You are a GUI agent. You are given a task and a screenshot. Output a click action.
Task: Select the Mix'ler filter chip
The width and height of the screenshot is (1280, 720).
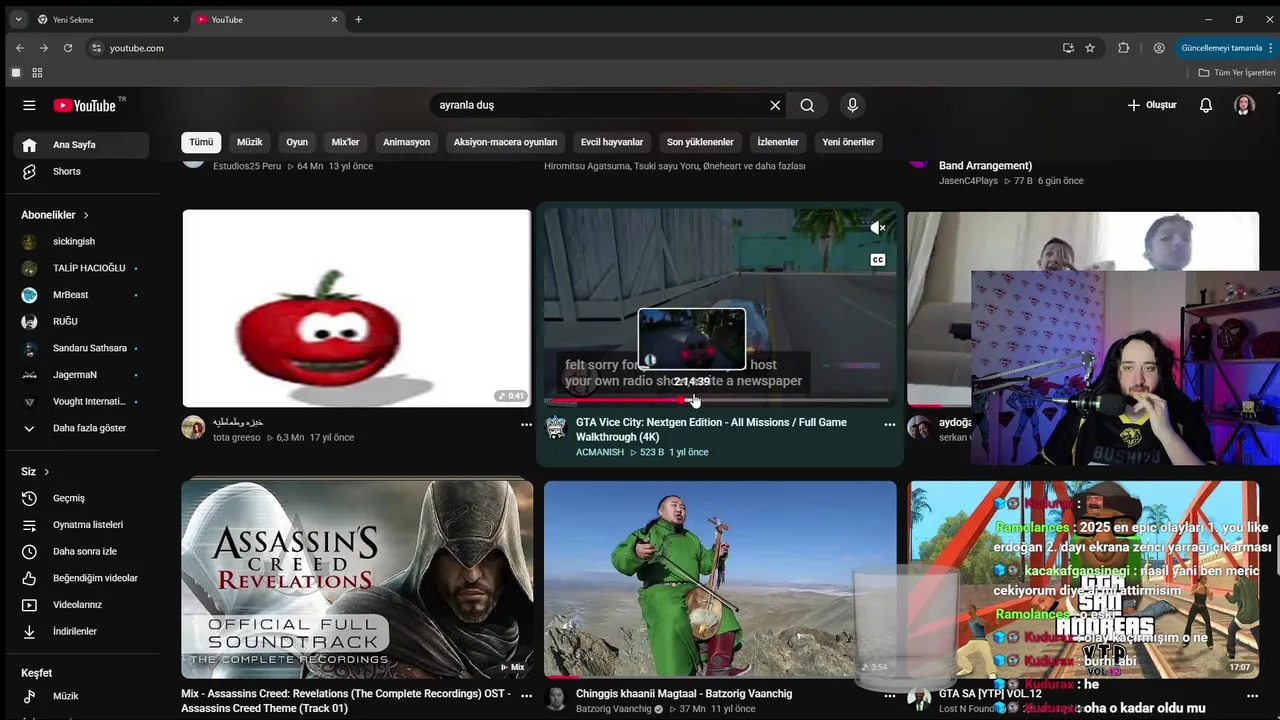tap(345, 142)
